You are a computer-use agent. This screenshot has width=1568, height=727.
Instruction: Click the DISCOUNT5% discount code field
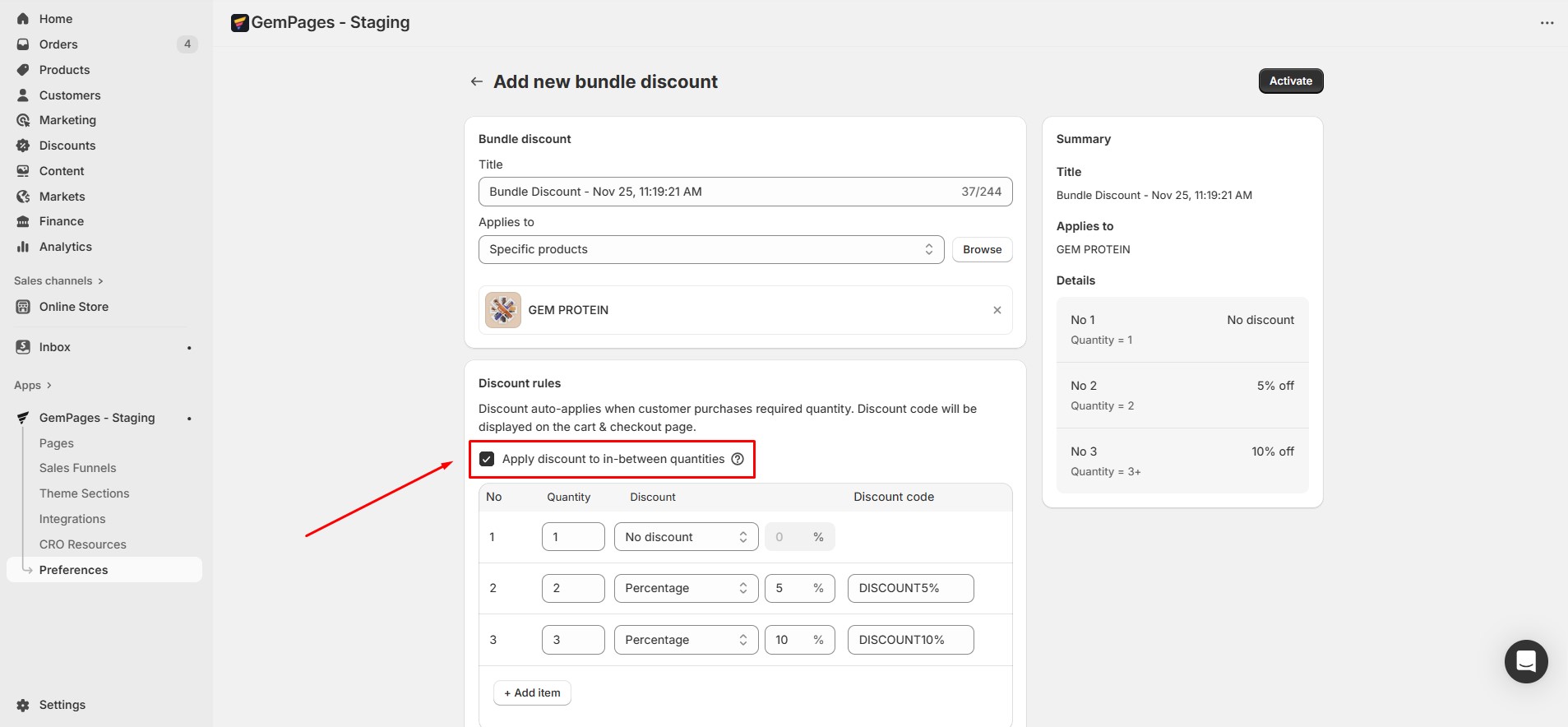coord(910,588)
